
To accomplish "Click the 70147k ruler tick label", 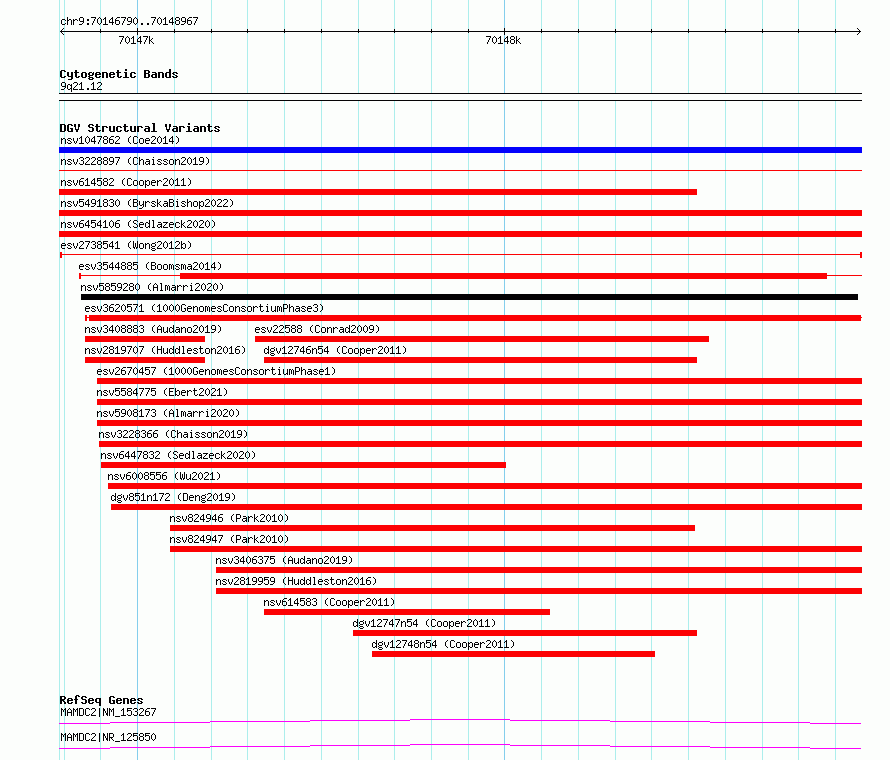I will pyautogui.click(x=136, y=40).
